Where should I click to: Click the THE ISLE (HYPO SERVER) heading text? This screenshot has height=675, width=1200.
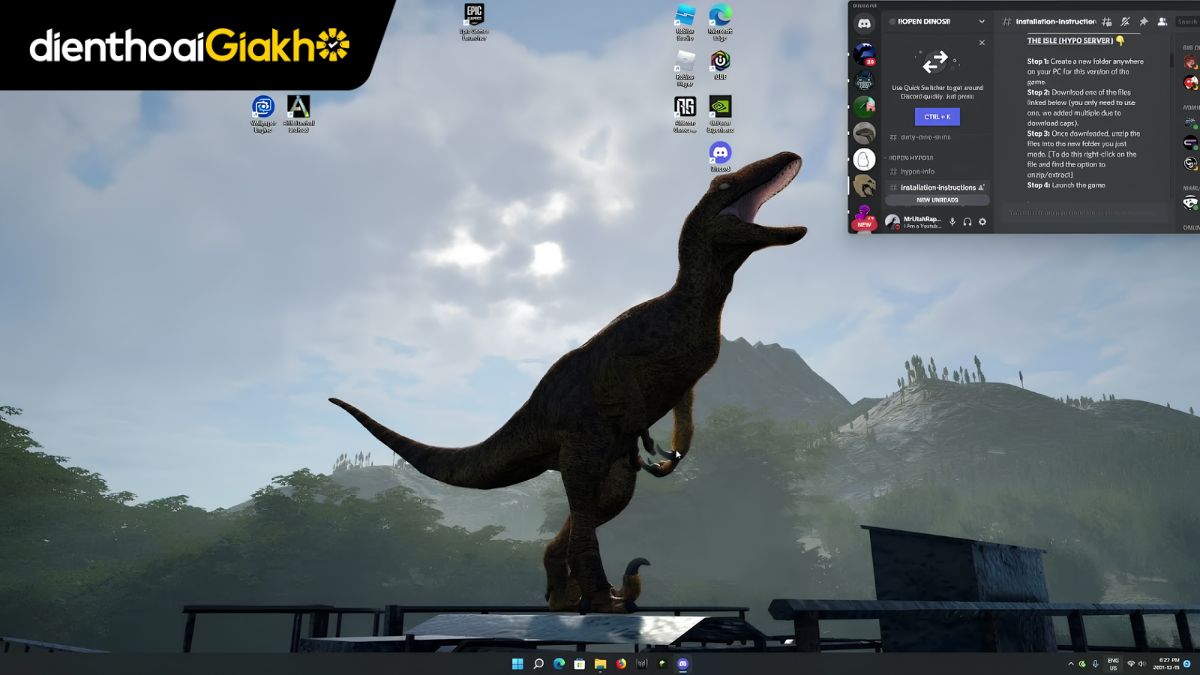click(x=1070, y=41)
